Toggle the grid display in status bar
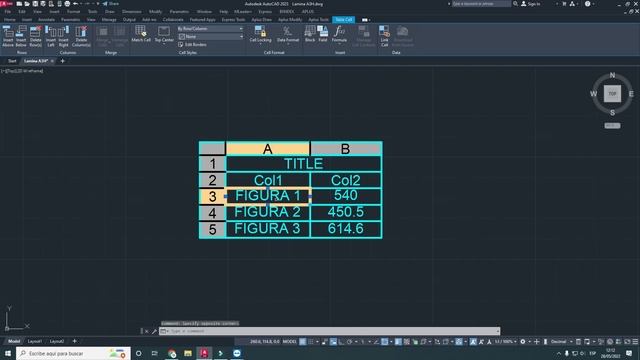 pos(302,342)
